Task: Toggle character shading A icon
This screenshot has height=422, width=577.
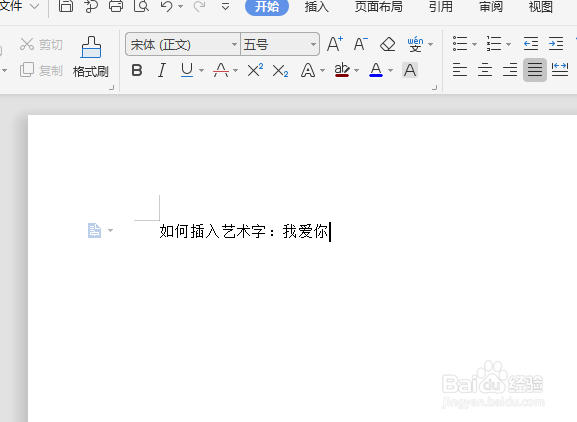Action: (x=410, y=70)
